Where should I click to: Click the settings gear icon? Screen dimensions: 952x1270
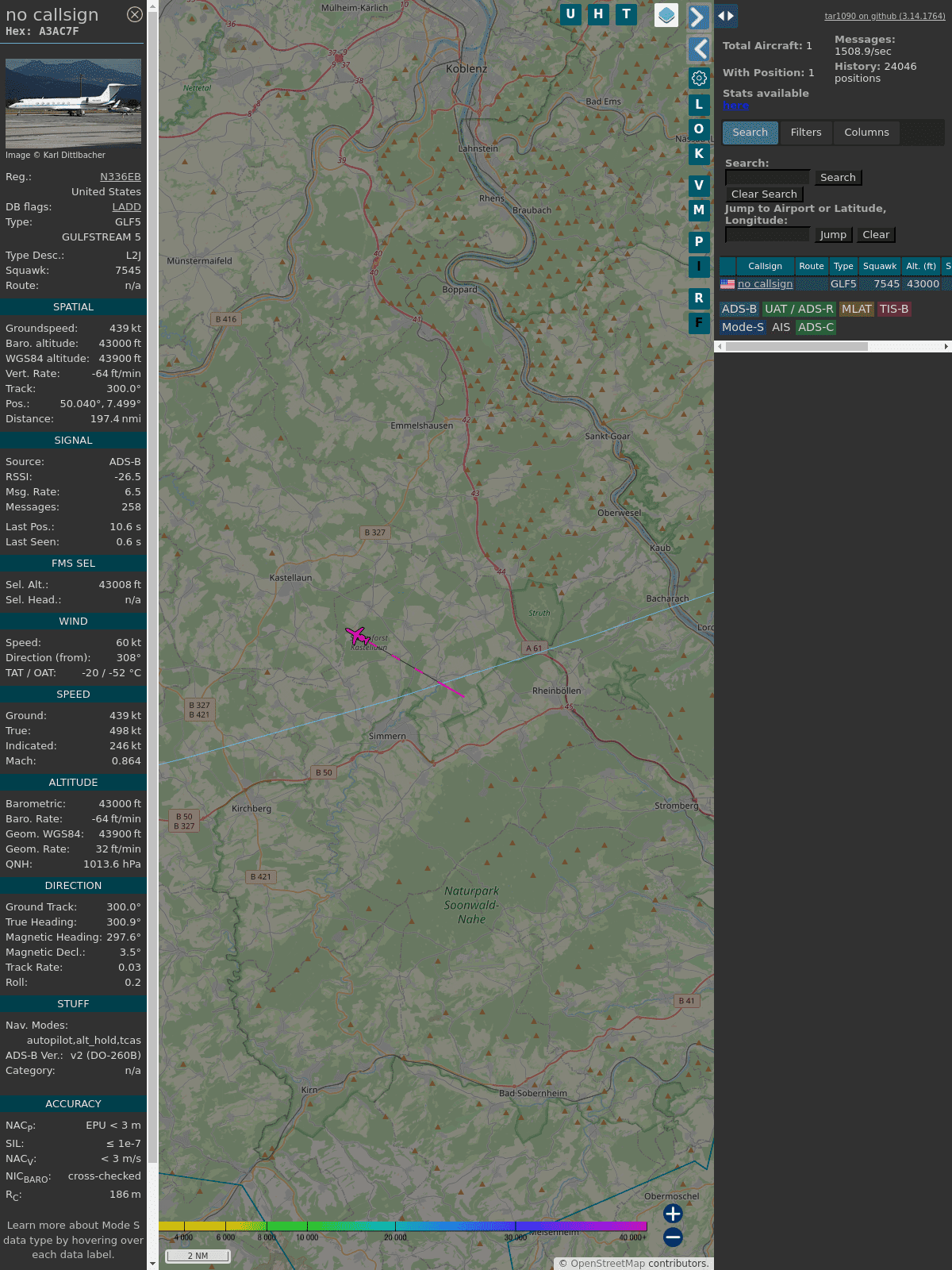pos(699,78)
